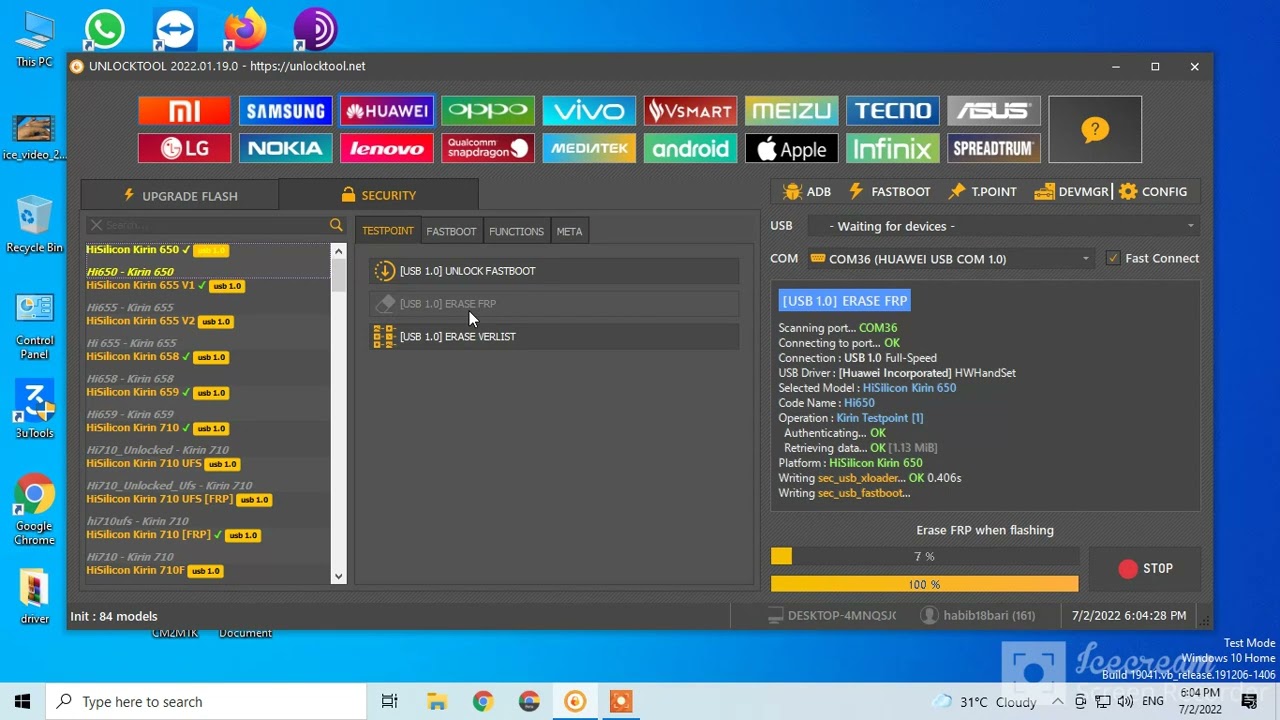
Task: Open the MediaTek chipset section
Action: tap(589, 149)
